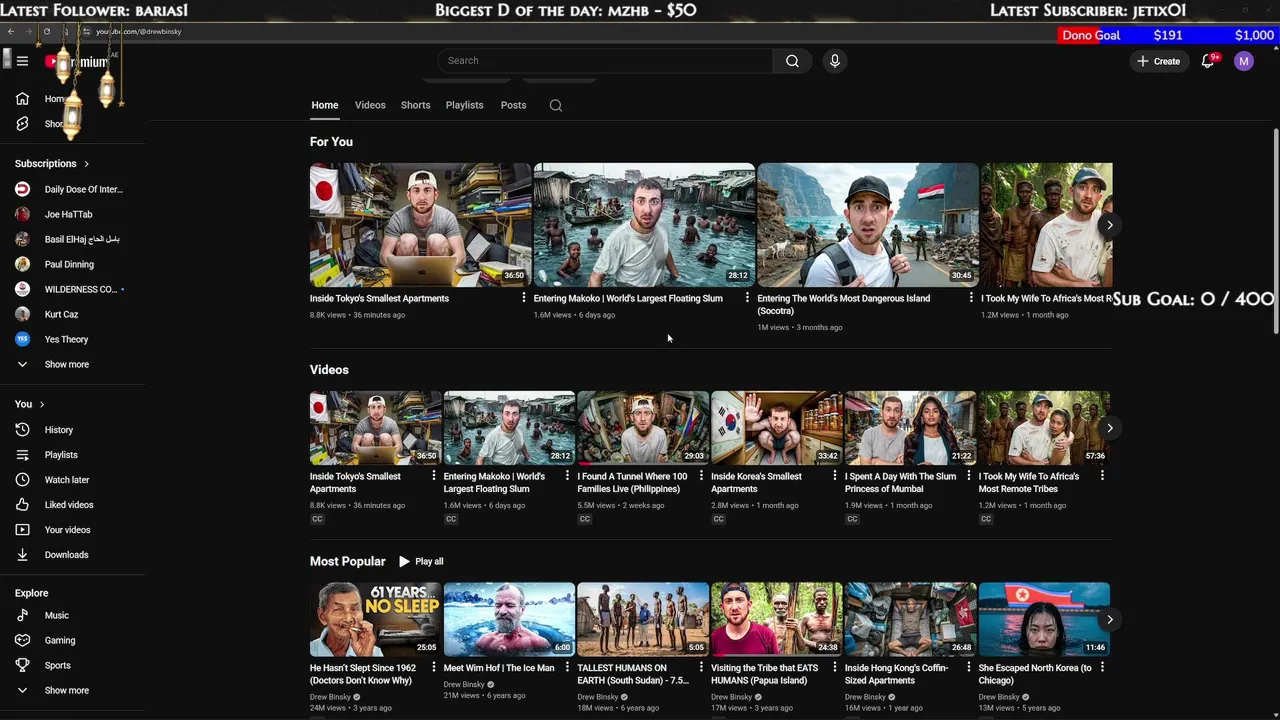
Task: Click the Dono Goal progress bar
Action: [1168, 35]
